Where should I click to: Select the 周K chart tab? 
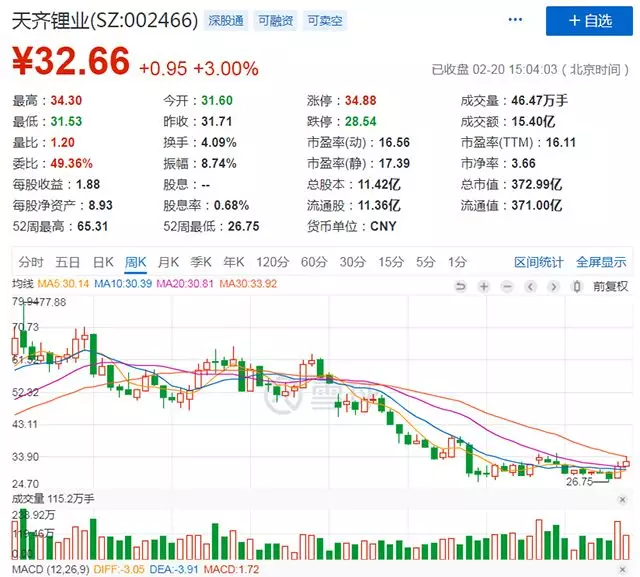136,262
